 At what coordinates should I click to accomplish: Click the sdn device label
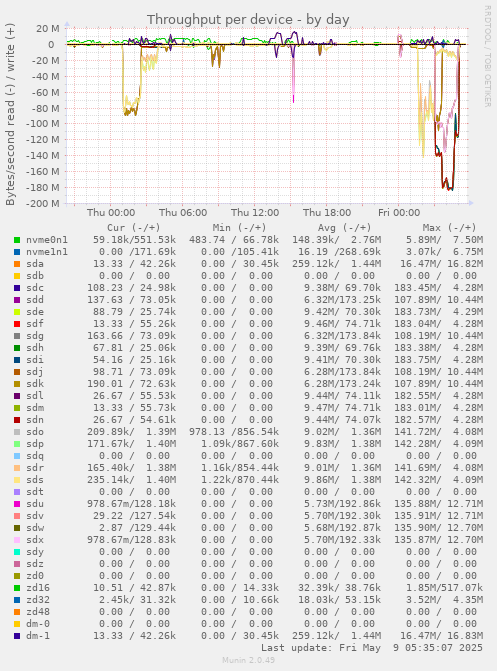pyautogui.click(x=35, y=420)
